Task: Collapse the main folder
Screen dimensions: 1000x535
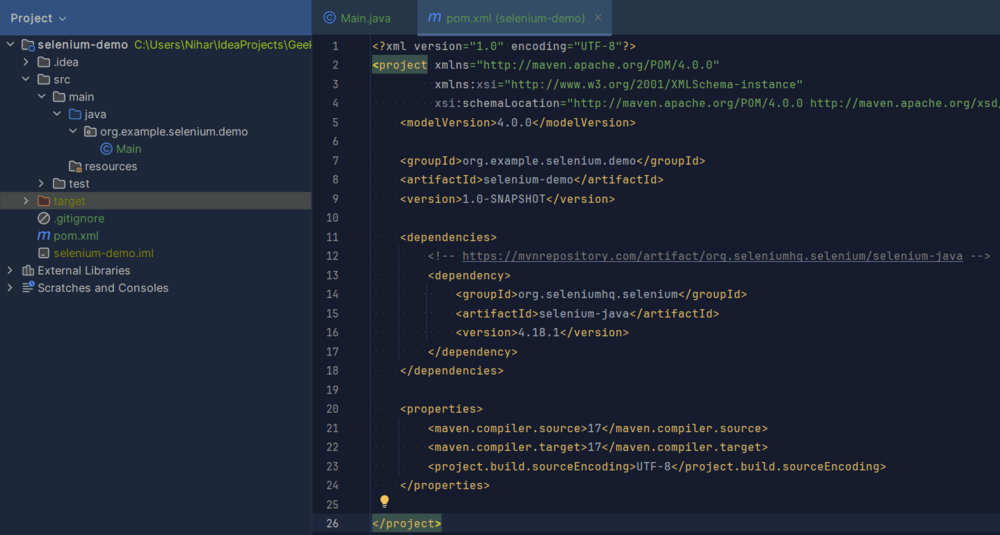Action: 41,96
